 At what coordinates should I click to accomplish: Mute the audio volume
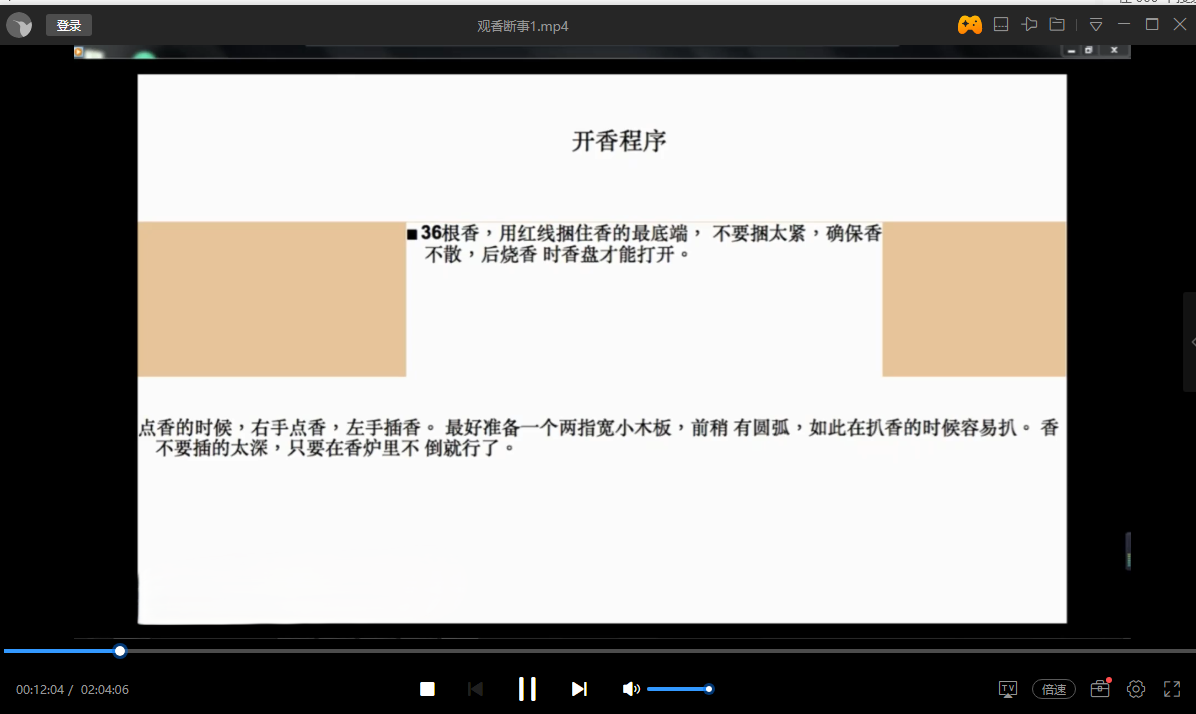[631, 689]
